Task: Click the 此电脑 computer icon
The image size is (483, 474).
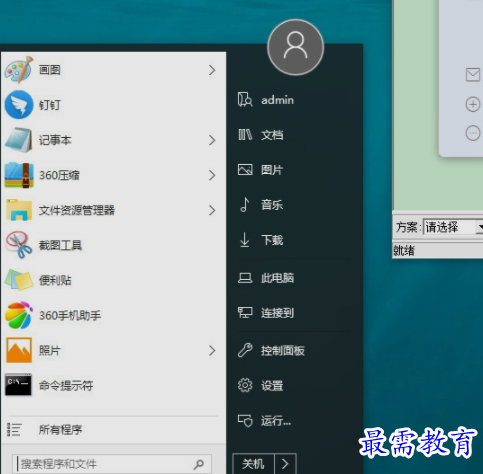Action: [x=245, y=278]
